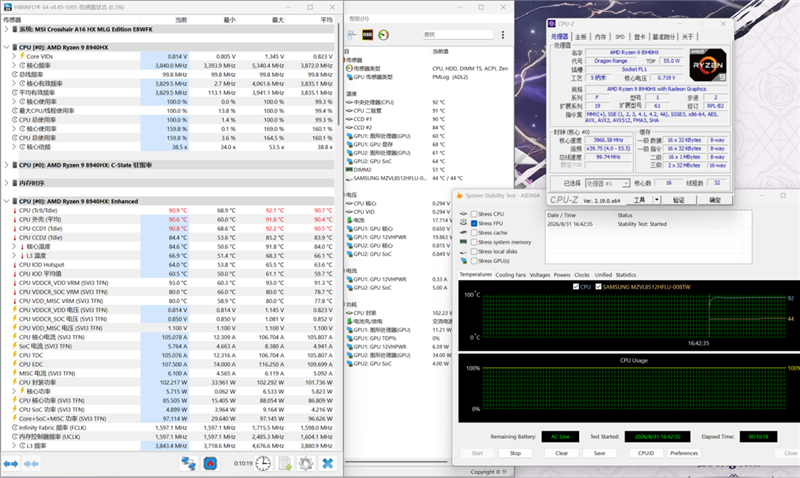Click the collapse-columns arrows icon in HWiNFO

click(31, 464)
